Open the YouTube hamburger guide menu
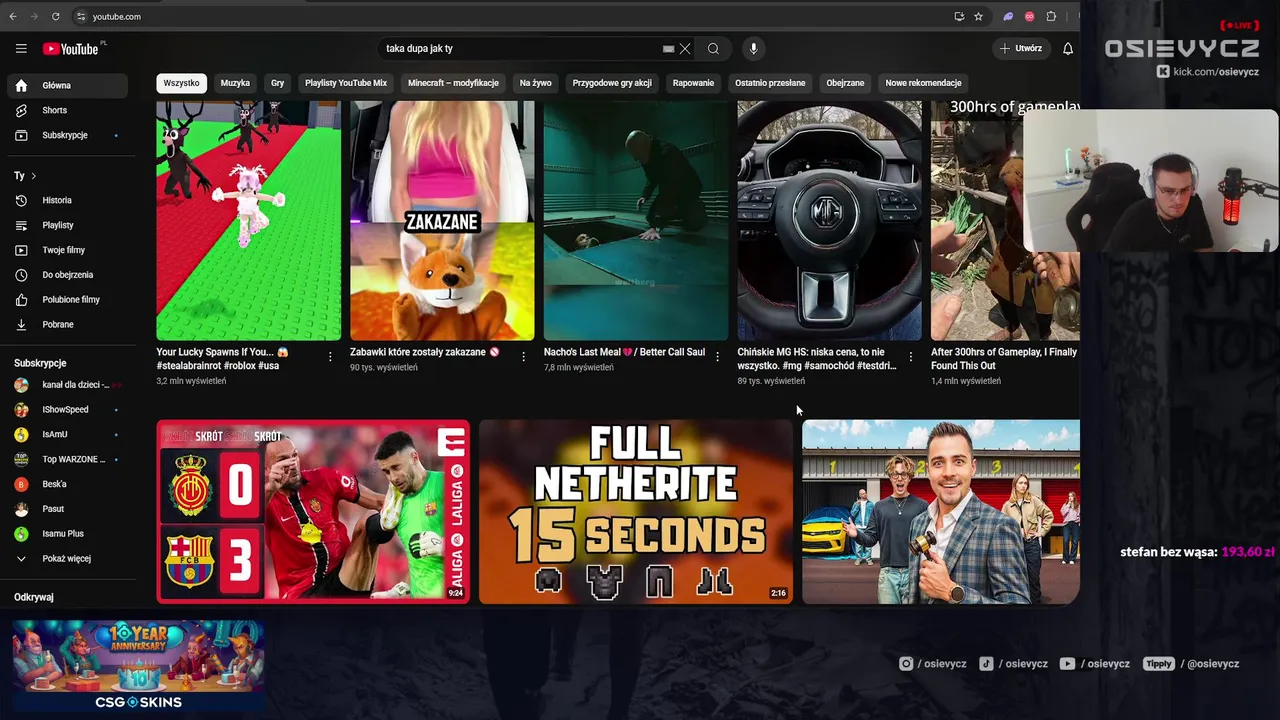Viewport: 1280px width, 720px height. coord(21,48)
